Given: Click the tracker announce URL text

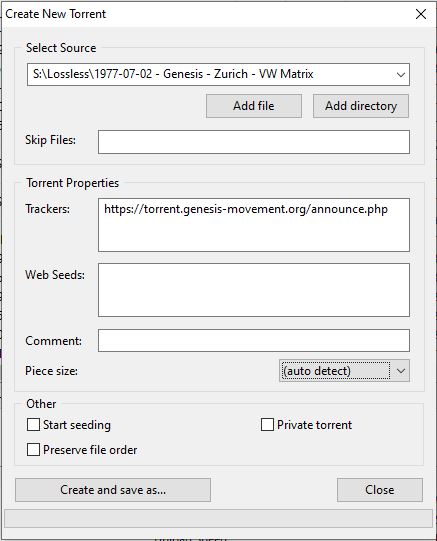Looking at the screenshot, I should 246,209.
